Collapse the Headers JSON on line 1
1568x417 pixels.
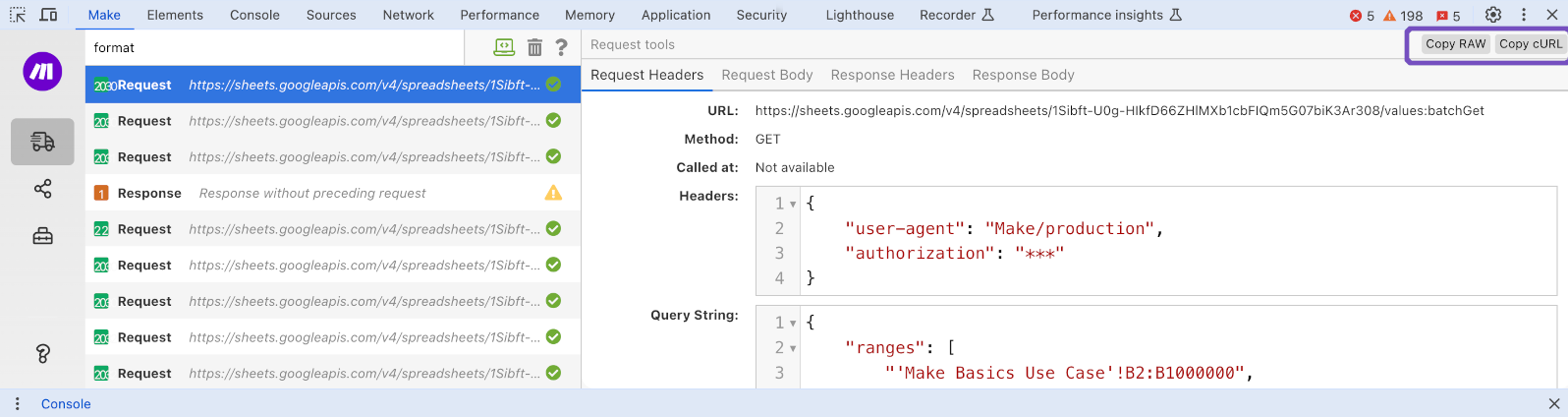793,205
